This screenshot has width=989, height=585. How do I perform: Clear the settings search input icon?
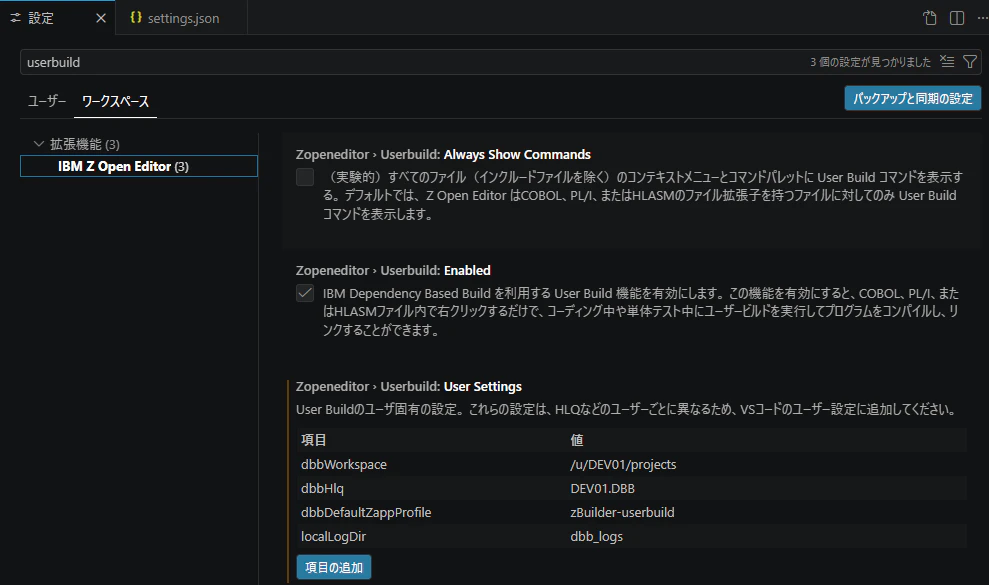point(947,61)
